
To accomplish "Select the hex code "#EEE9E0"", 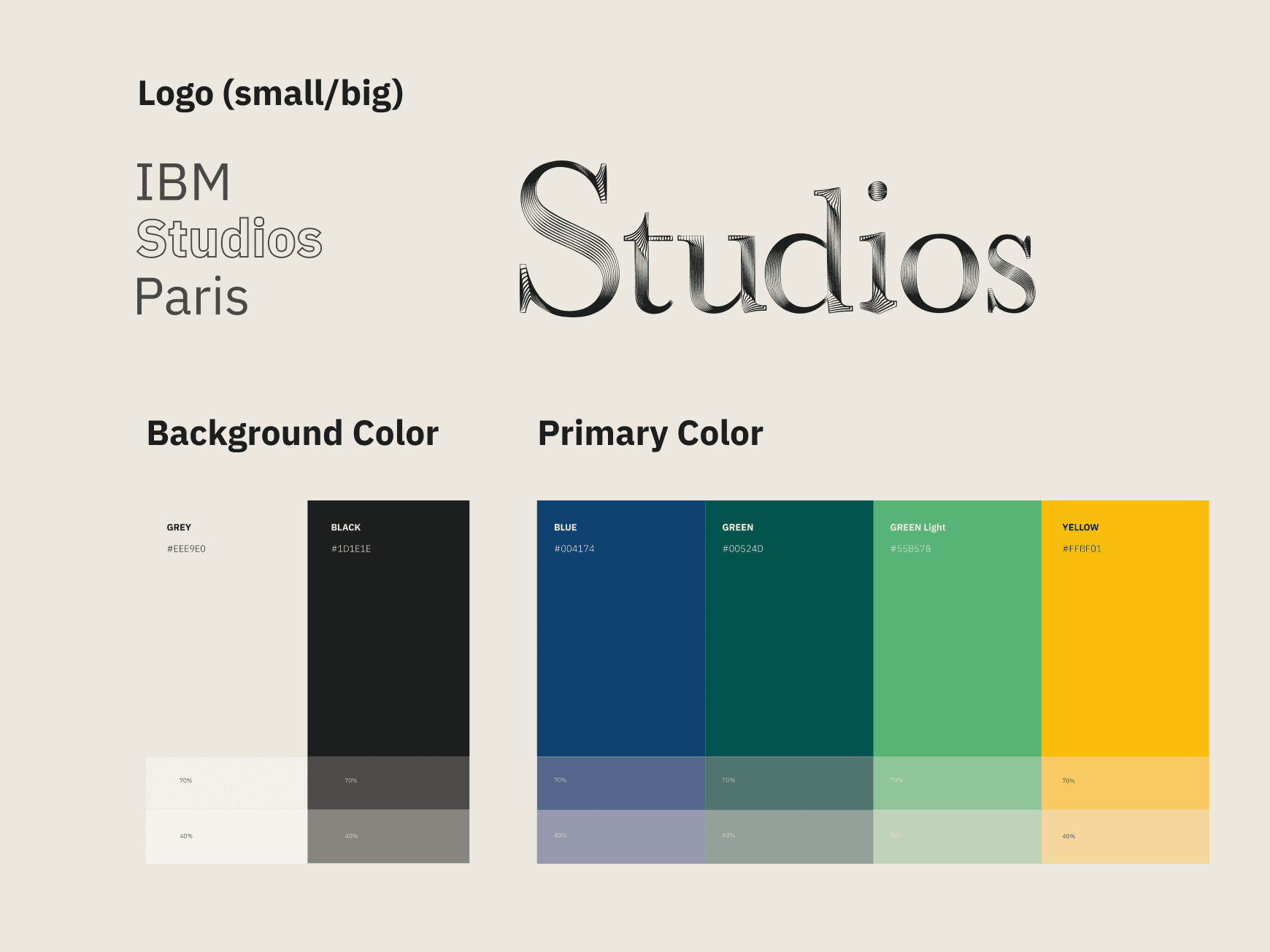I will pos(186,549).
